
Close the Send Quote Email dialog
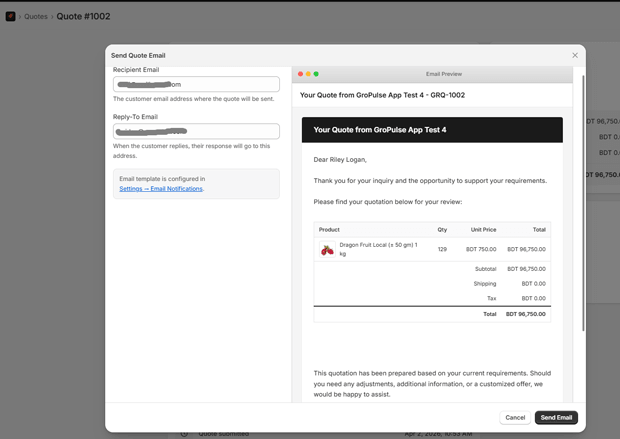pyautogui.click(x=575, y=55)
